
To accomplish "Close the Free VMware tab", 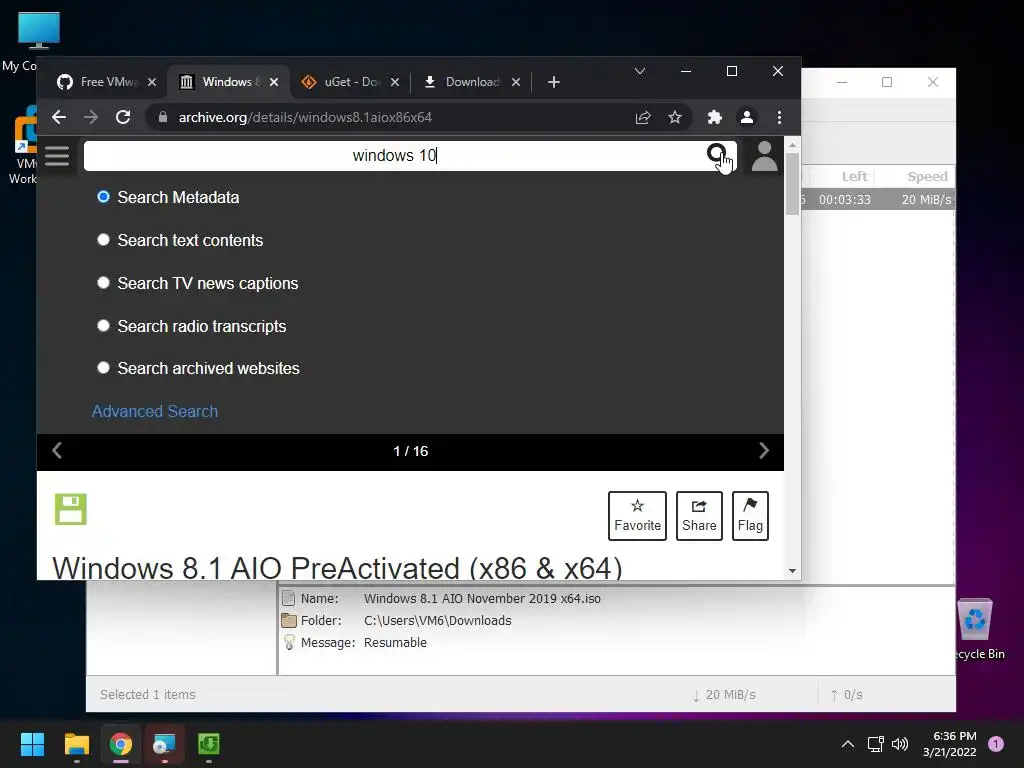I will coord(152,82).
